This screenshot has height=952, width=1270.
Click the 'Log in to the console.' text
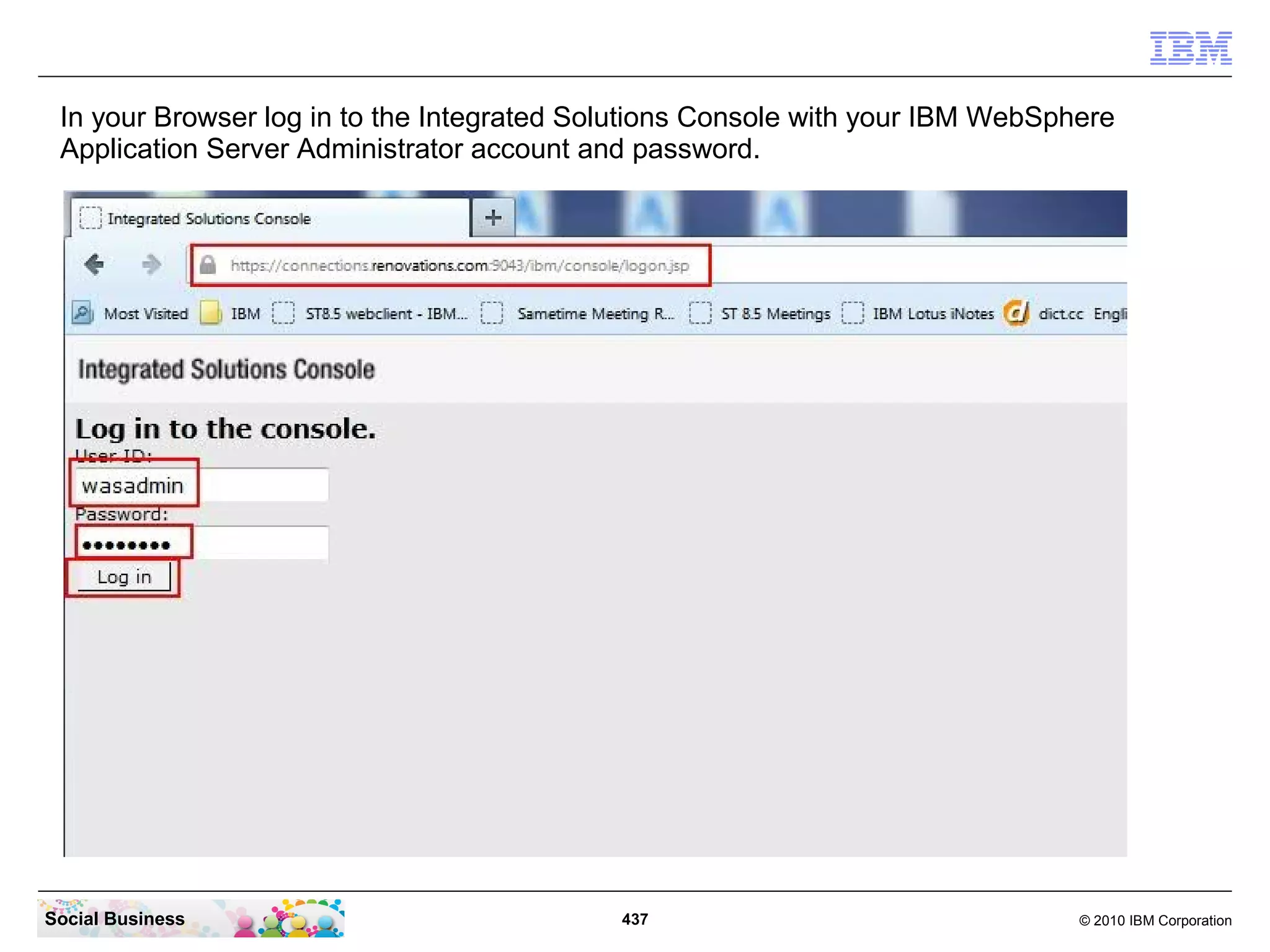pyautogui.click(x=226, y=429)
